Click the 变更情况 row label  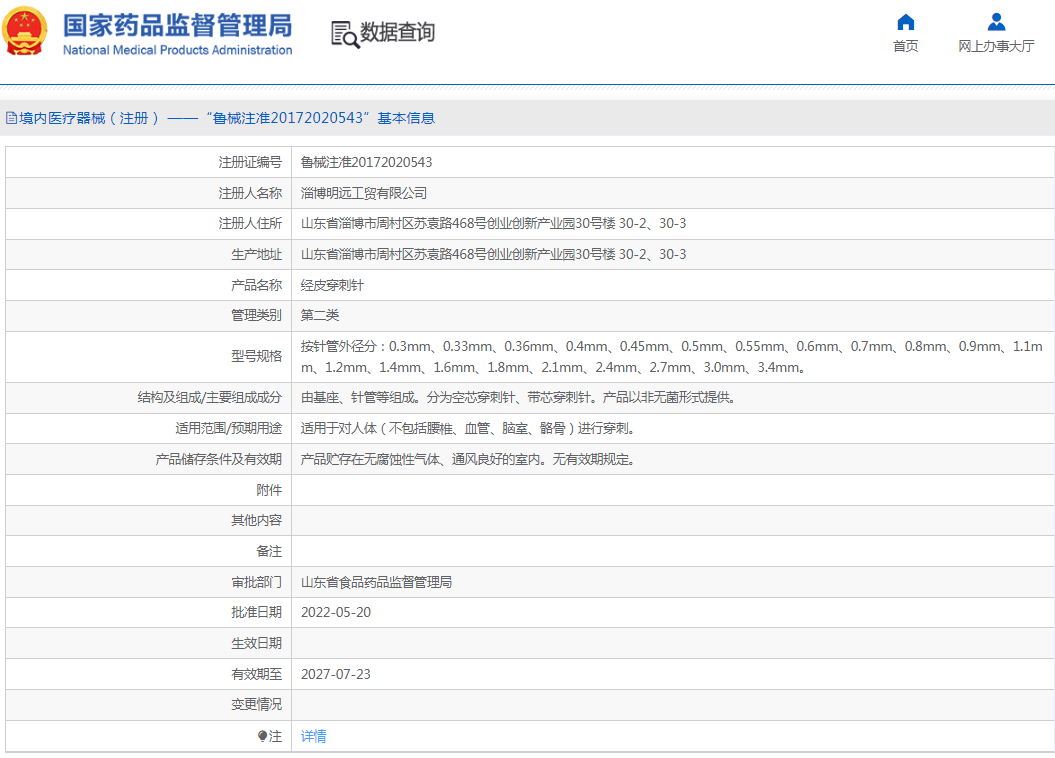click(x=256, y=705)
